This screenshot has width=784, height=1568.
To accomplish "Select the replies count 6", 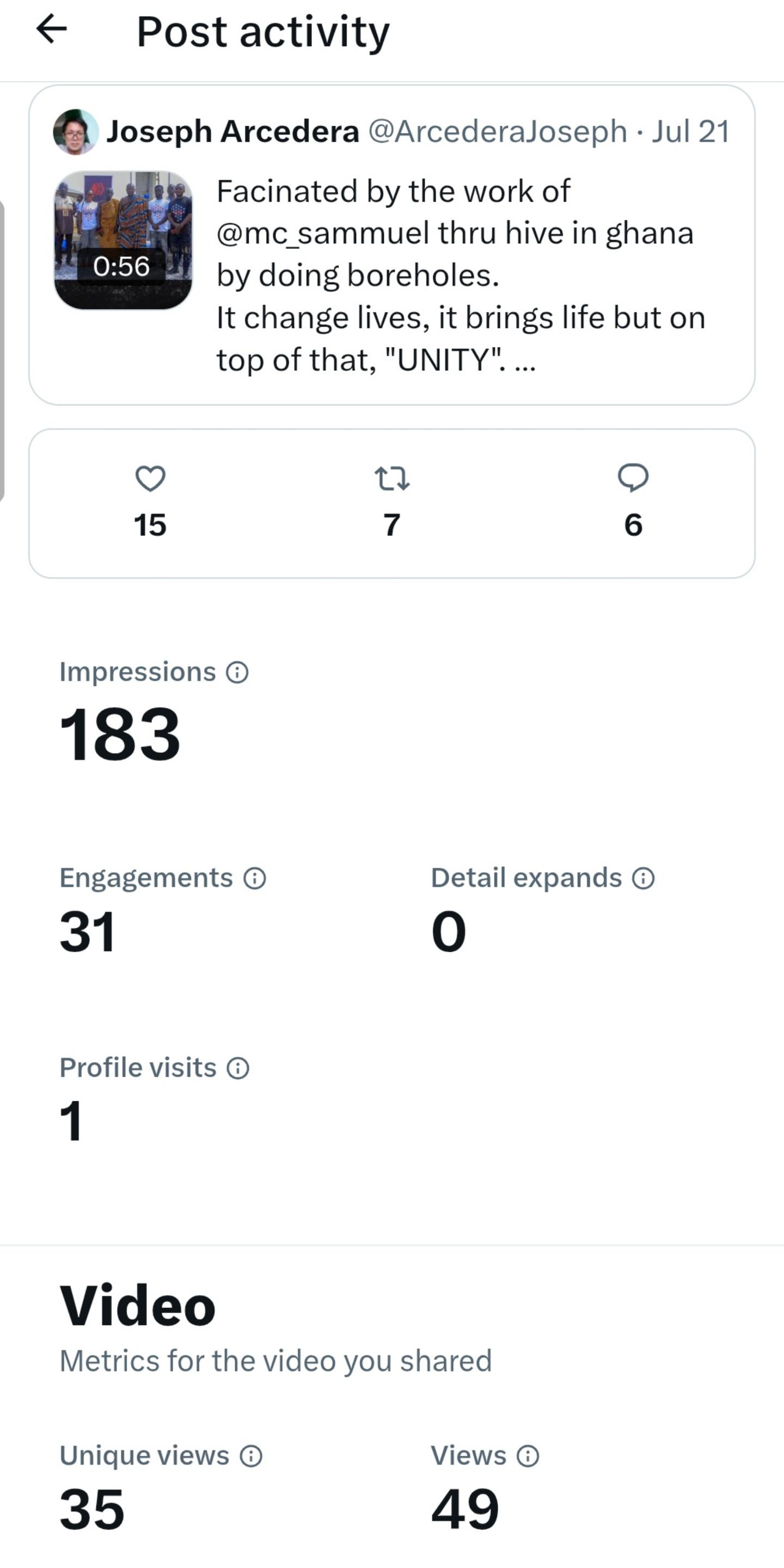I will [633, 525].
